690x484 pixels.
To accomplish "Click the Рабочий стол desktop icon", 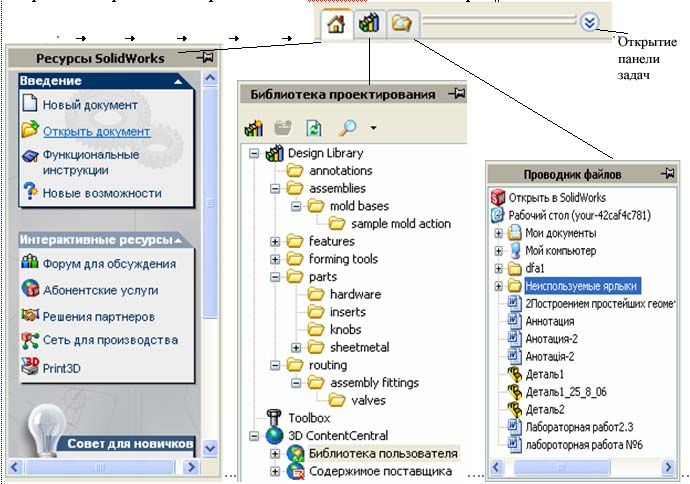I will (498, 215).
